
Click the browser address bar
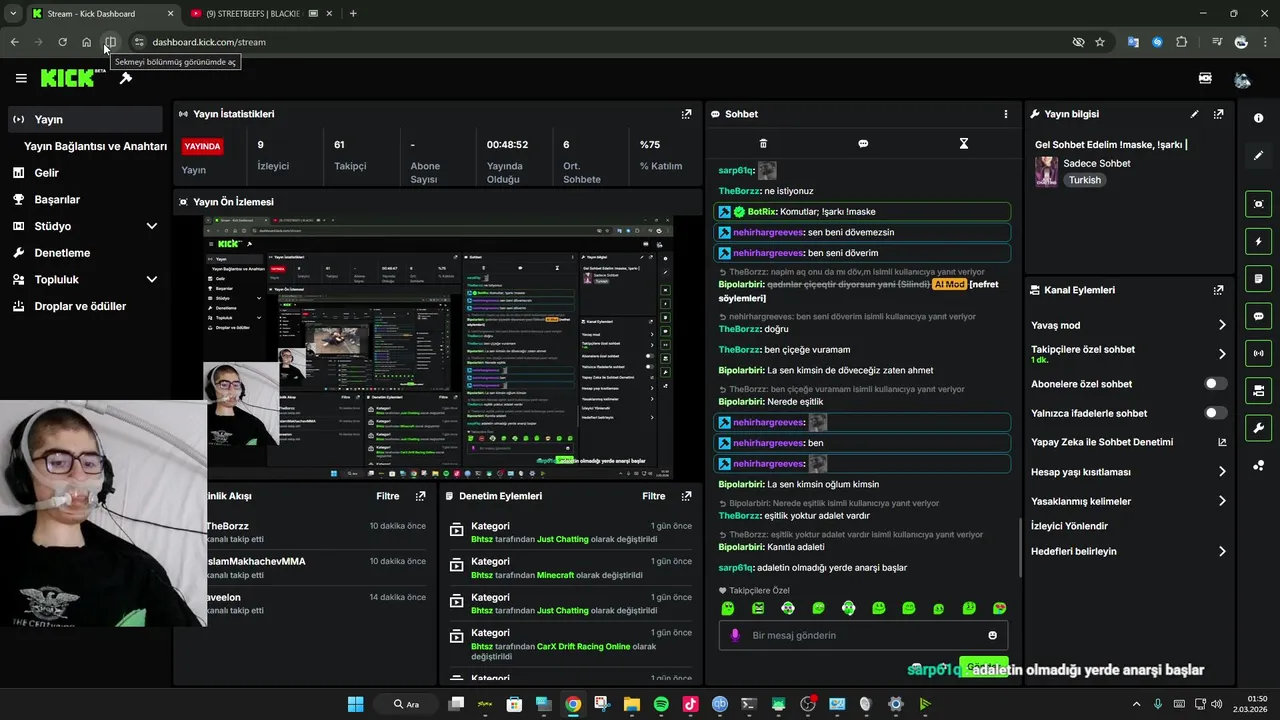(600, 42)
